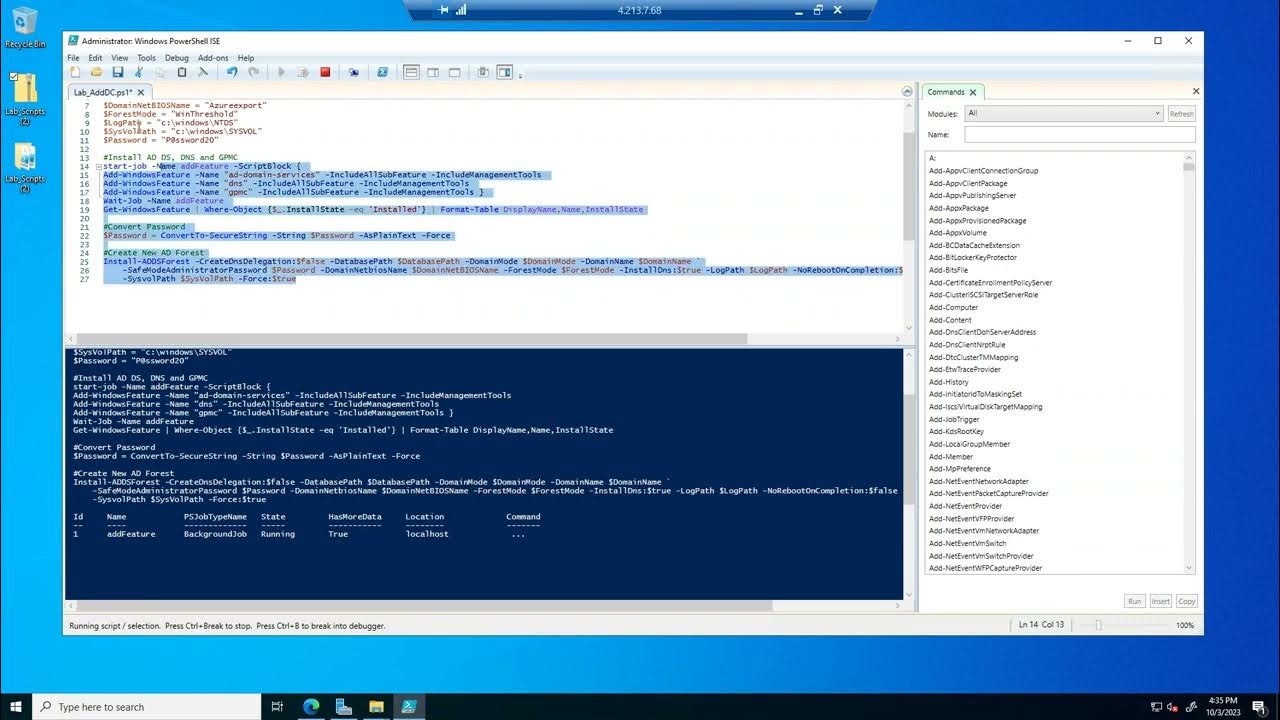This screenshot has height=720, width=1280.
Task: Click the command Name input field
Action: click(1080, 134)
